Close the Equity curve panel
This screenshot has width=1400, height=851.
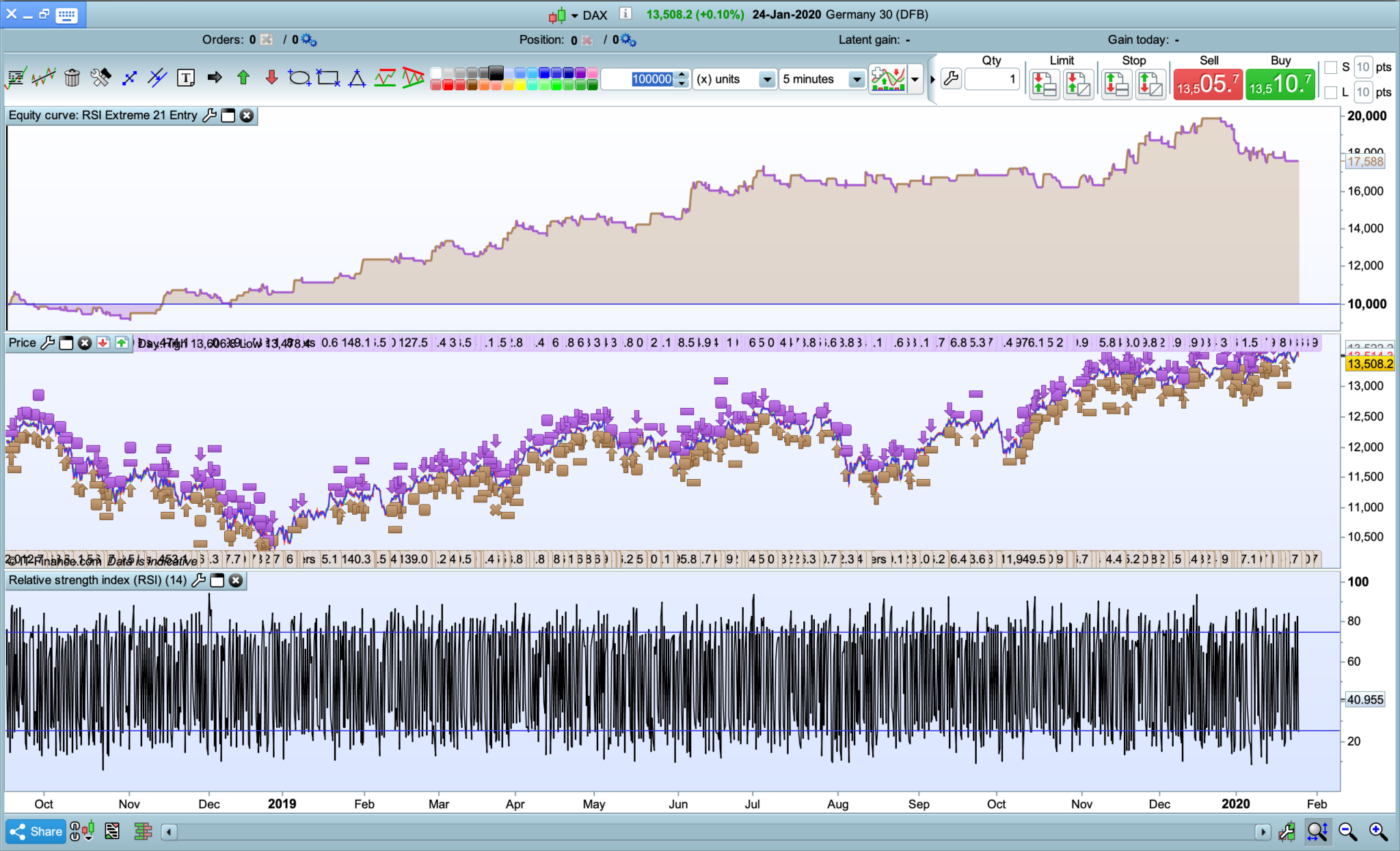click(247, 116)
